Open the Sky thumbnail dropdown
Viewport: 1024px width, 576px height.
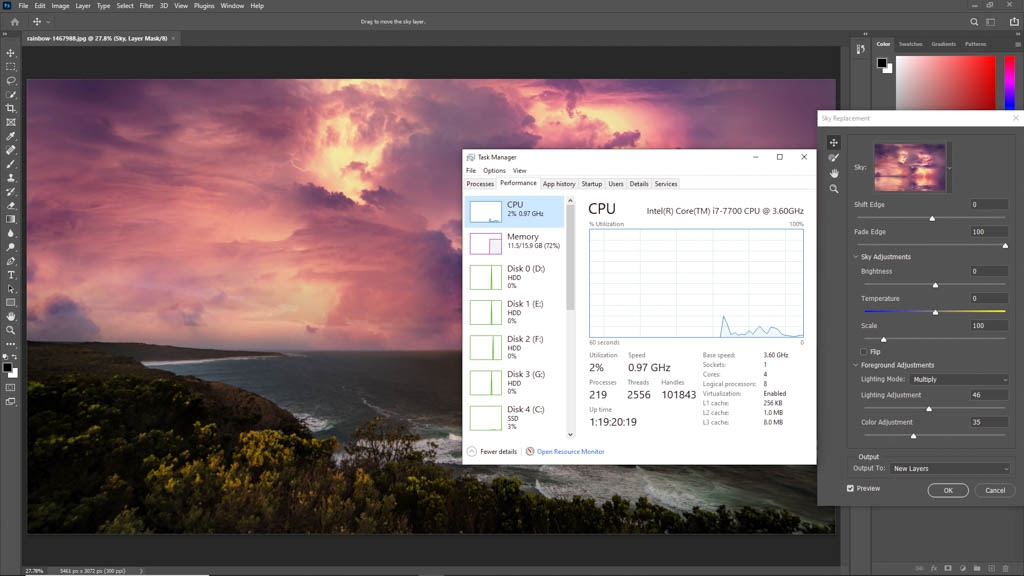949,168
